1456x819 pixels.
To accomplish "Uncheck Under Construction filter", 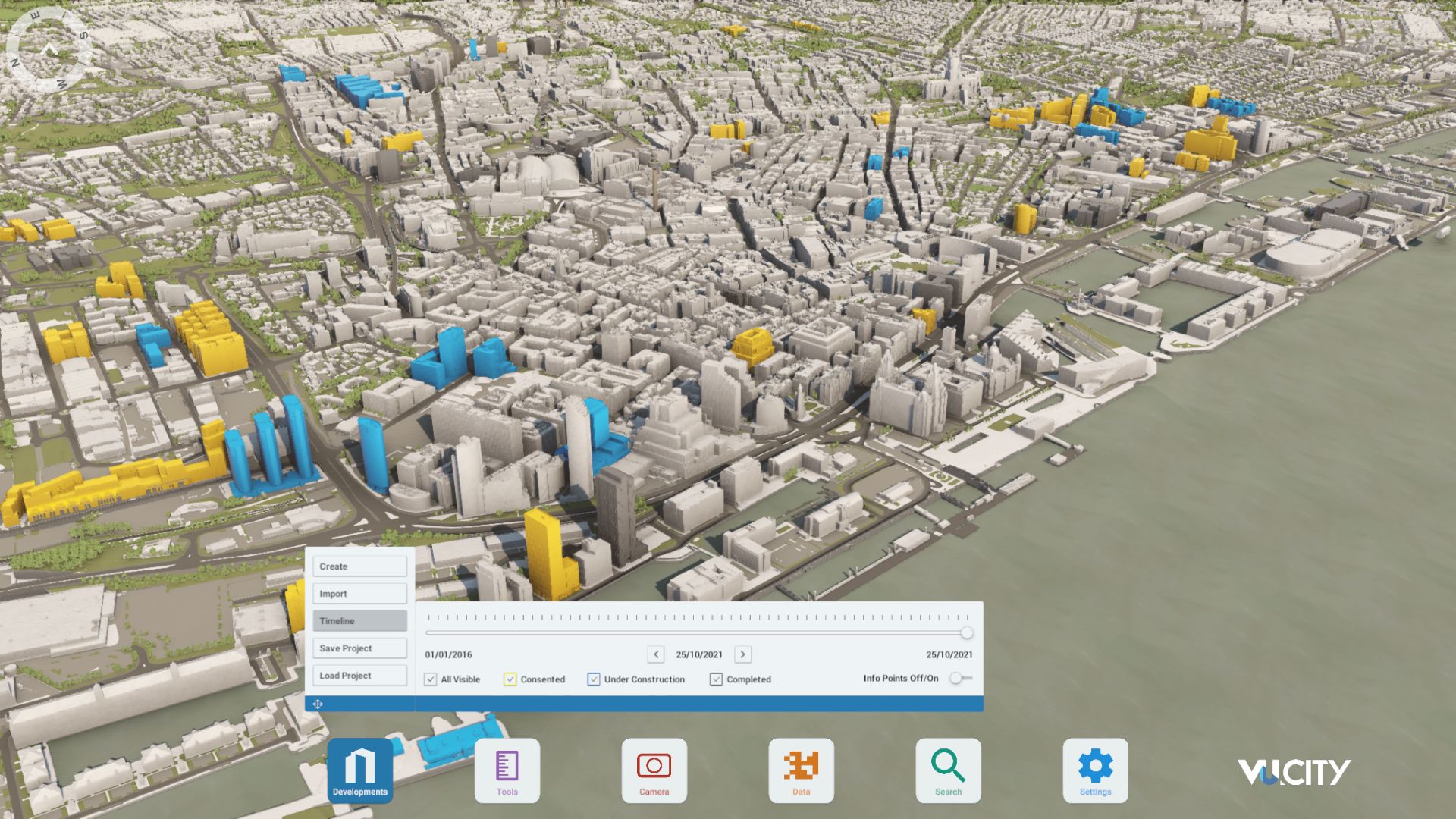I will pos(593,679).
